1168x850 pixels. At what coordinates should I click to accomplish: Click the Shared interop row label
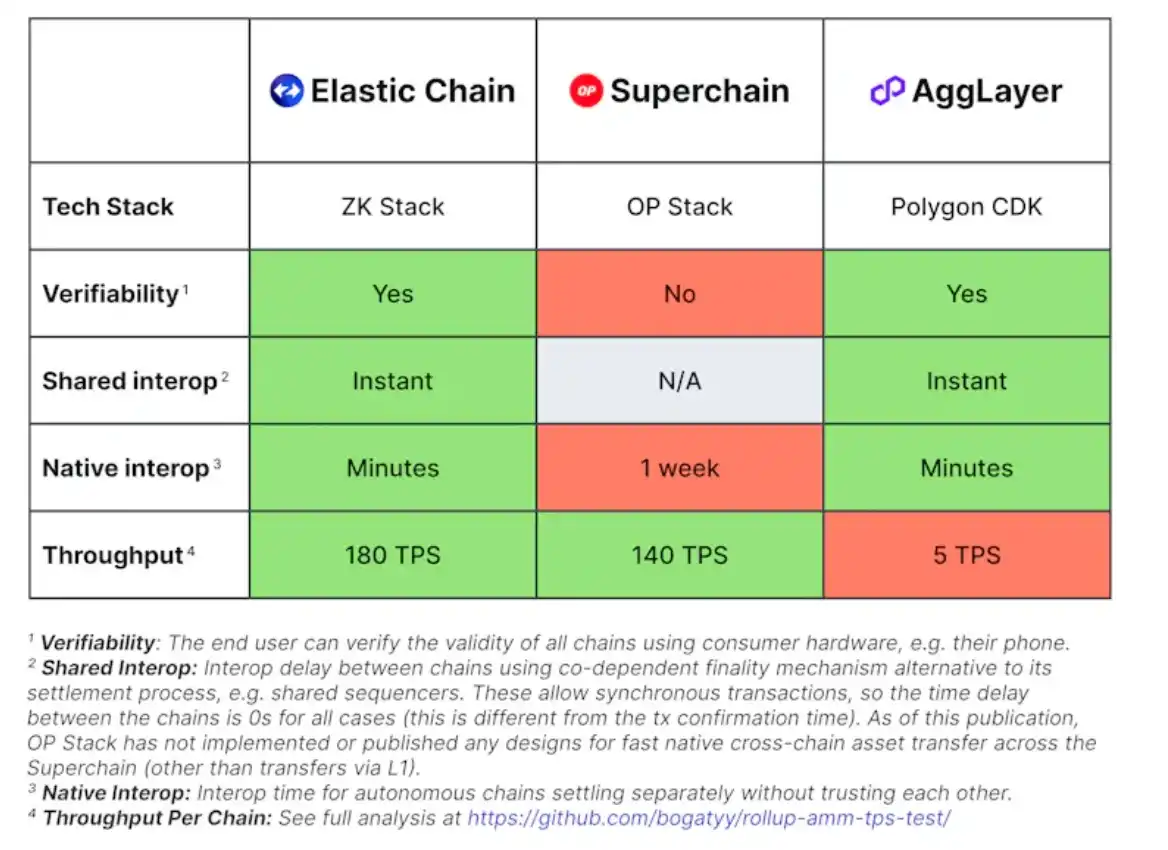129,381
